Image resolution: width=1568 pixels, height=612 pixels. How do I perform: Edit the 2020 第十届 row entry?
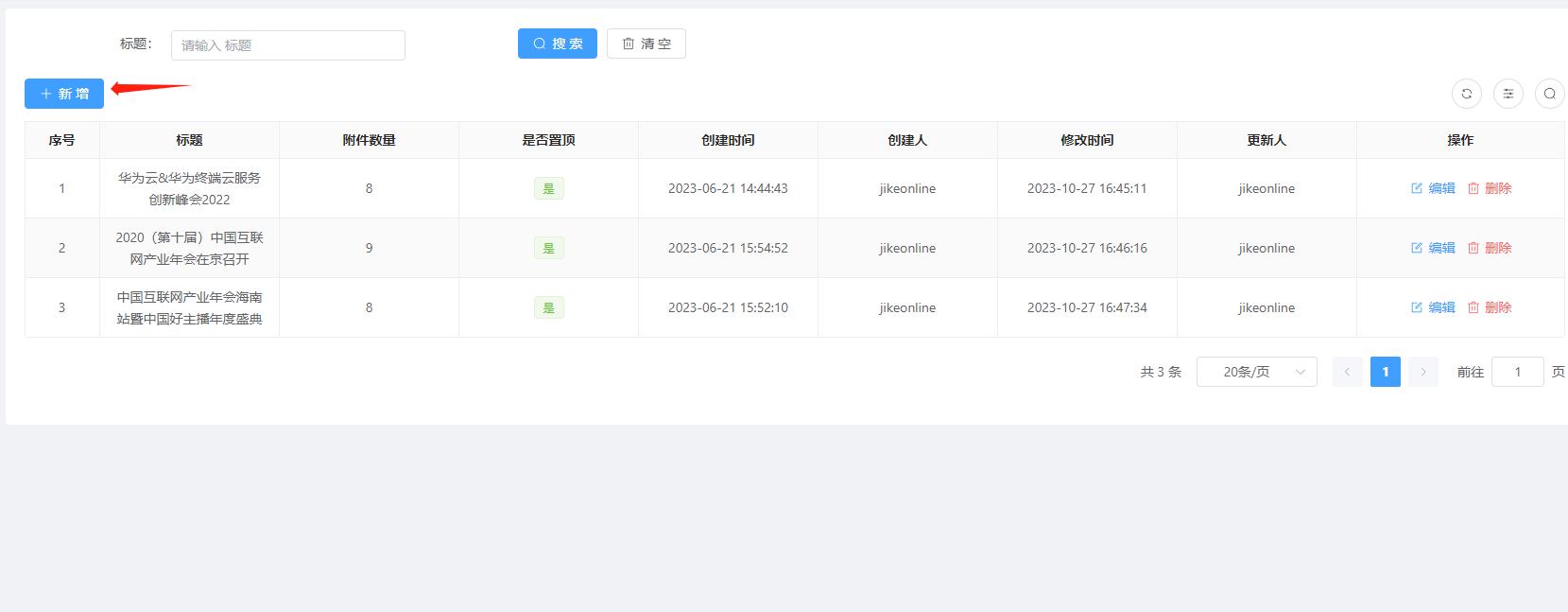[x=1433, y=248]
